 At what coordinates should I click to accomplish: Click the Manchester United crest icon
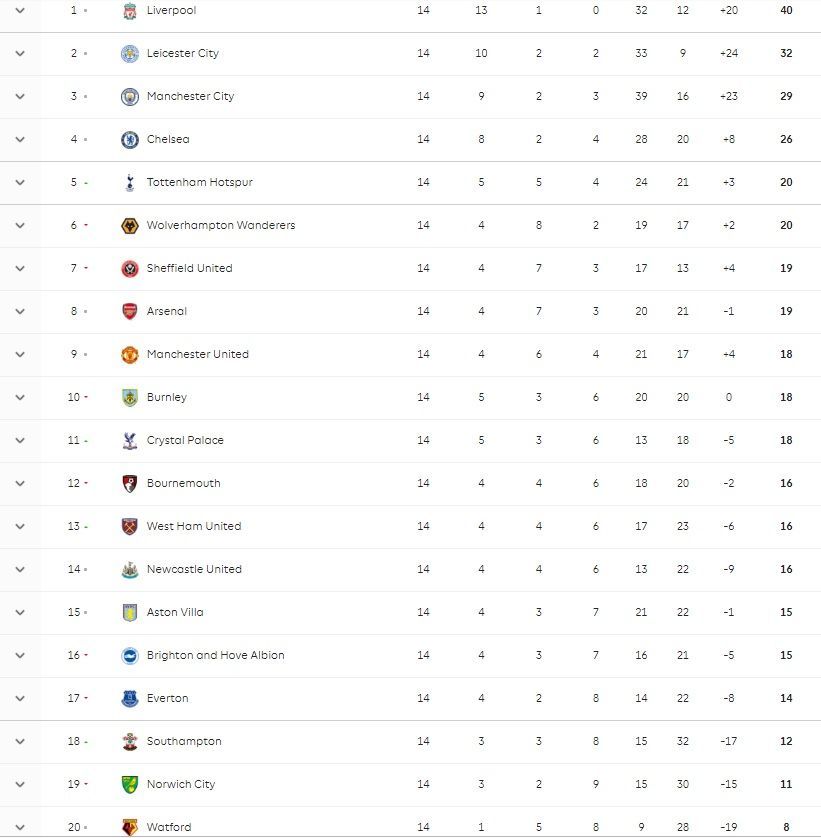(x=129, y=354)
